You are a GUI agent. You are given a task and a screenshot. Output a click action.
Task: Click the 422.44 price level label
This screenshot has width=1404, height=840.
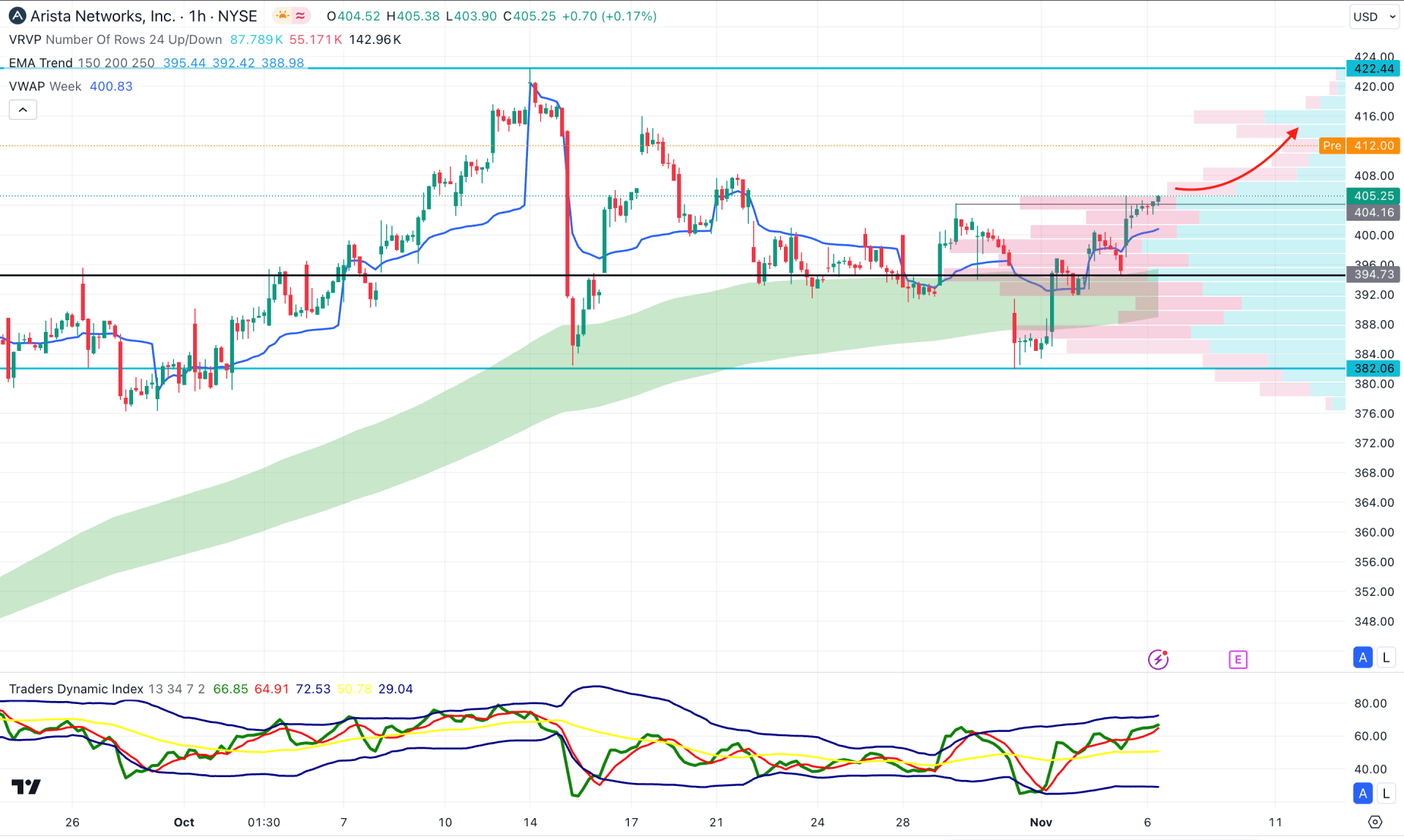click(1373, 69)
